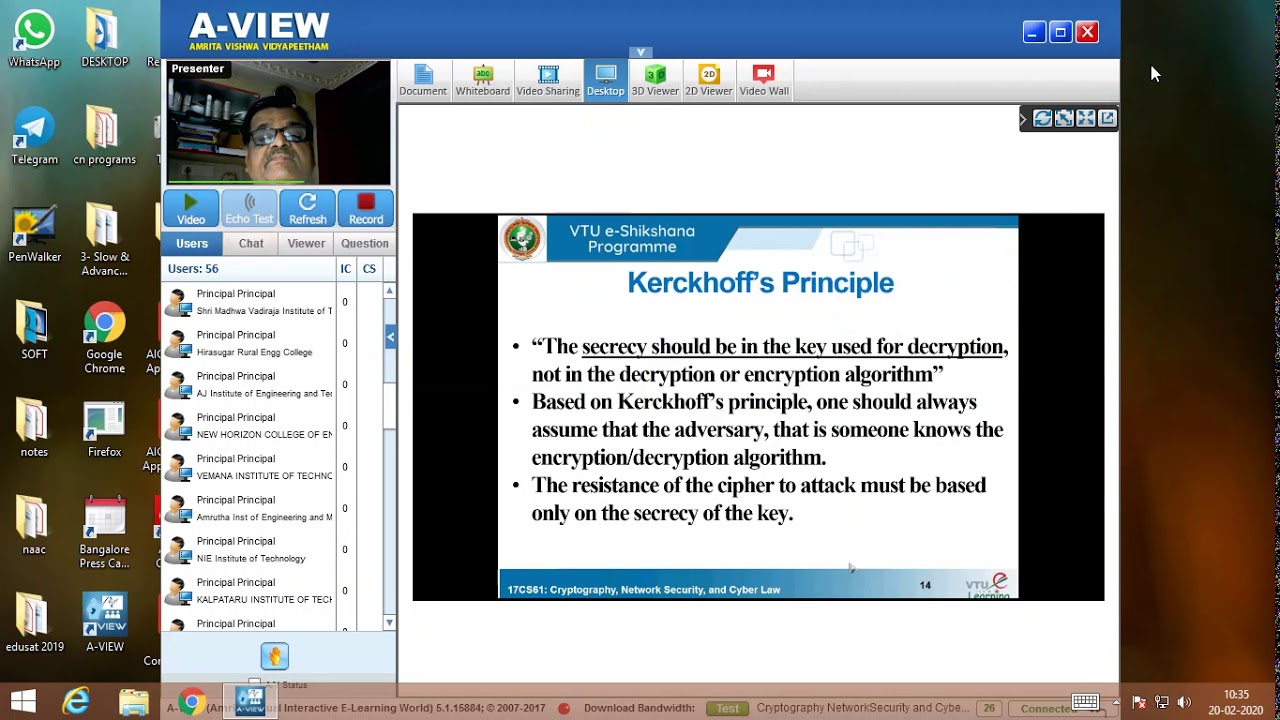Click the refresh icon in the view toolbar
Screen dimensions: 1280x720
pyautogui.click(x=1042, y=118)
